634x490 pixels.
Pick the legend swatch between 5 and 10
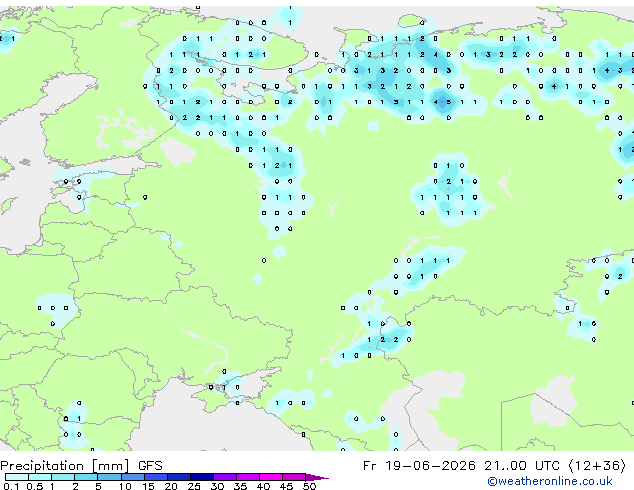point(109,477)
